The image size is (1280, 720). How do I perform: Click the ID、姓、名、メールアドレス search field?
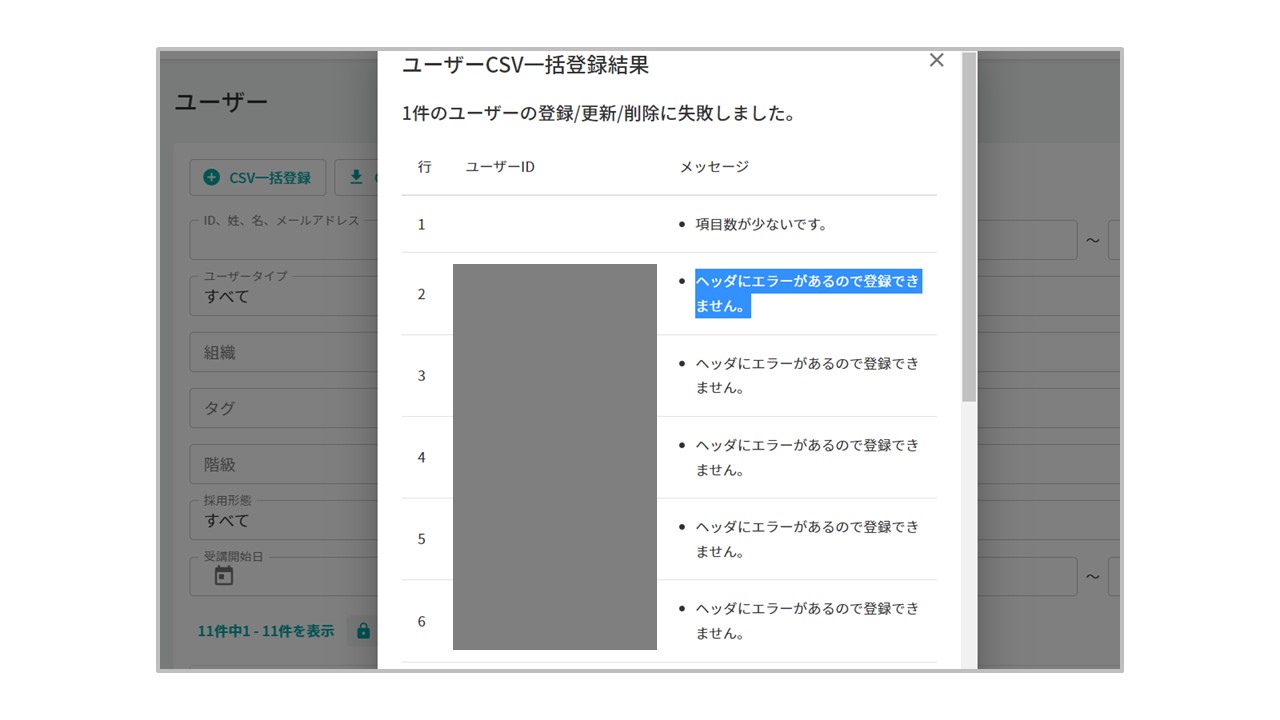coord(283,240)
